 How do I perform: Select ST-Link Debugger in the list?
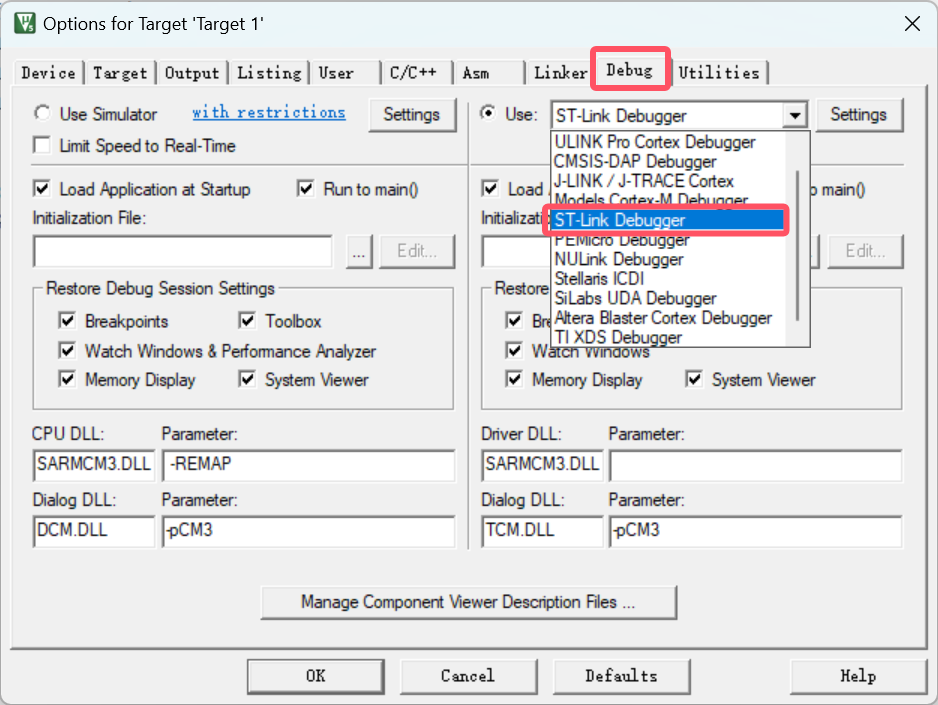point(668,220)
